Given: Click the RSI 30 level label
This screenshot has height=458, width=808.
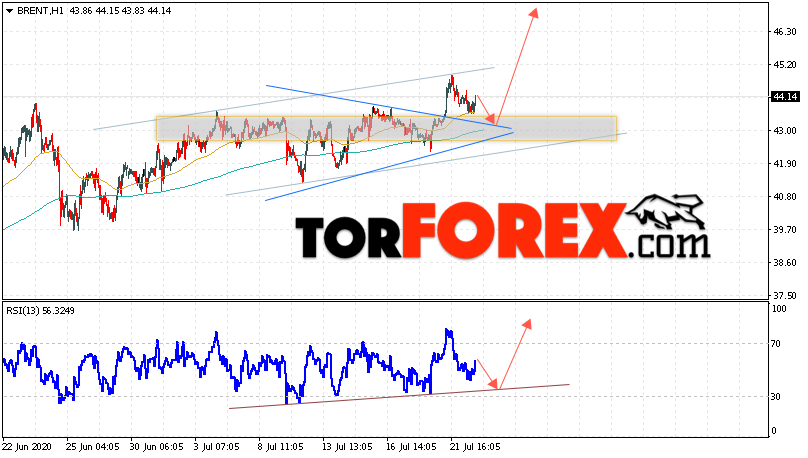Looking at the screenshot, I should (778, 397).
